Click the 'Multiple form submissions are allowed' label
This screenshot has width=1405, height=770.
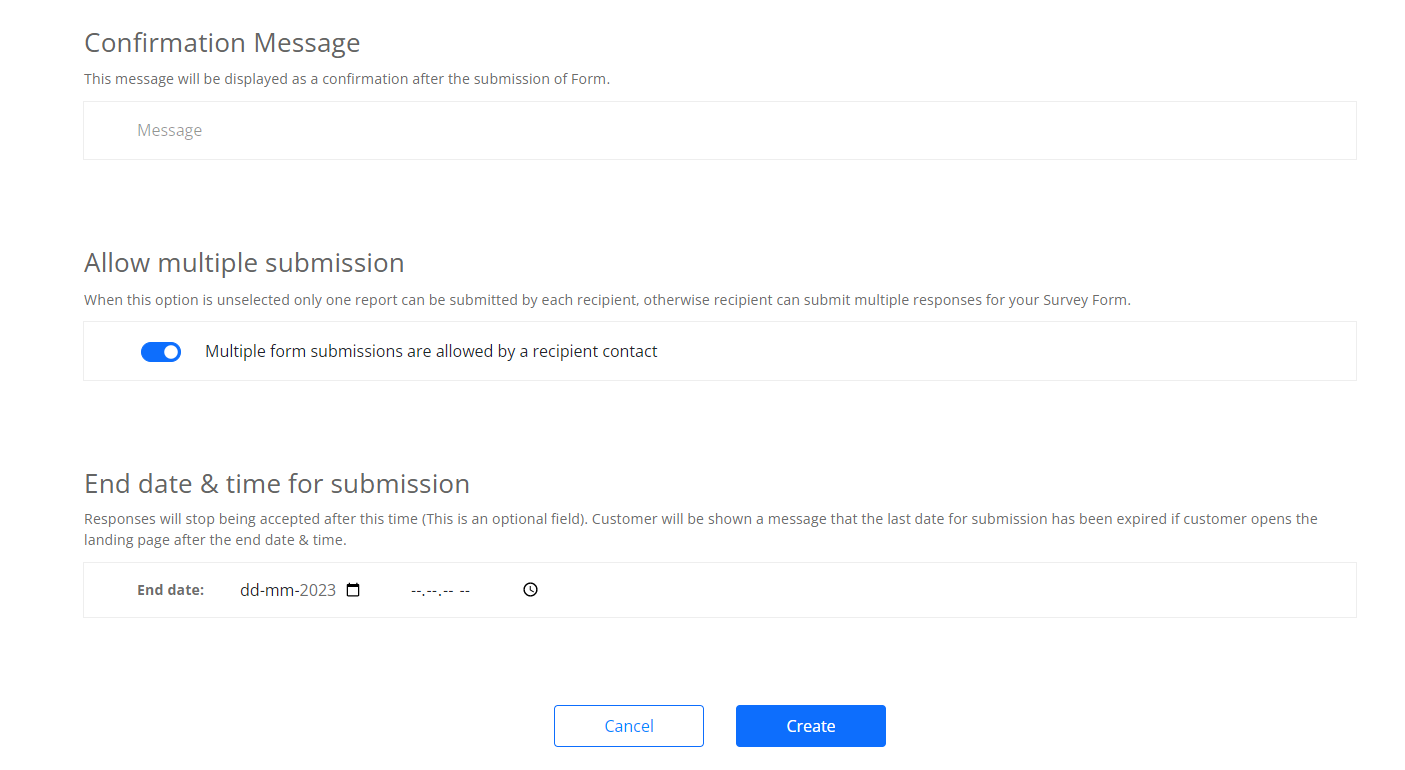(x=431, y=351)
